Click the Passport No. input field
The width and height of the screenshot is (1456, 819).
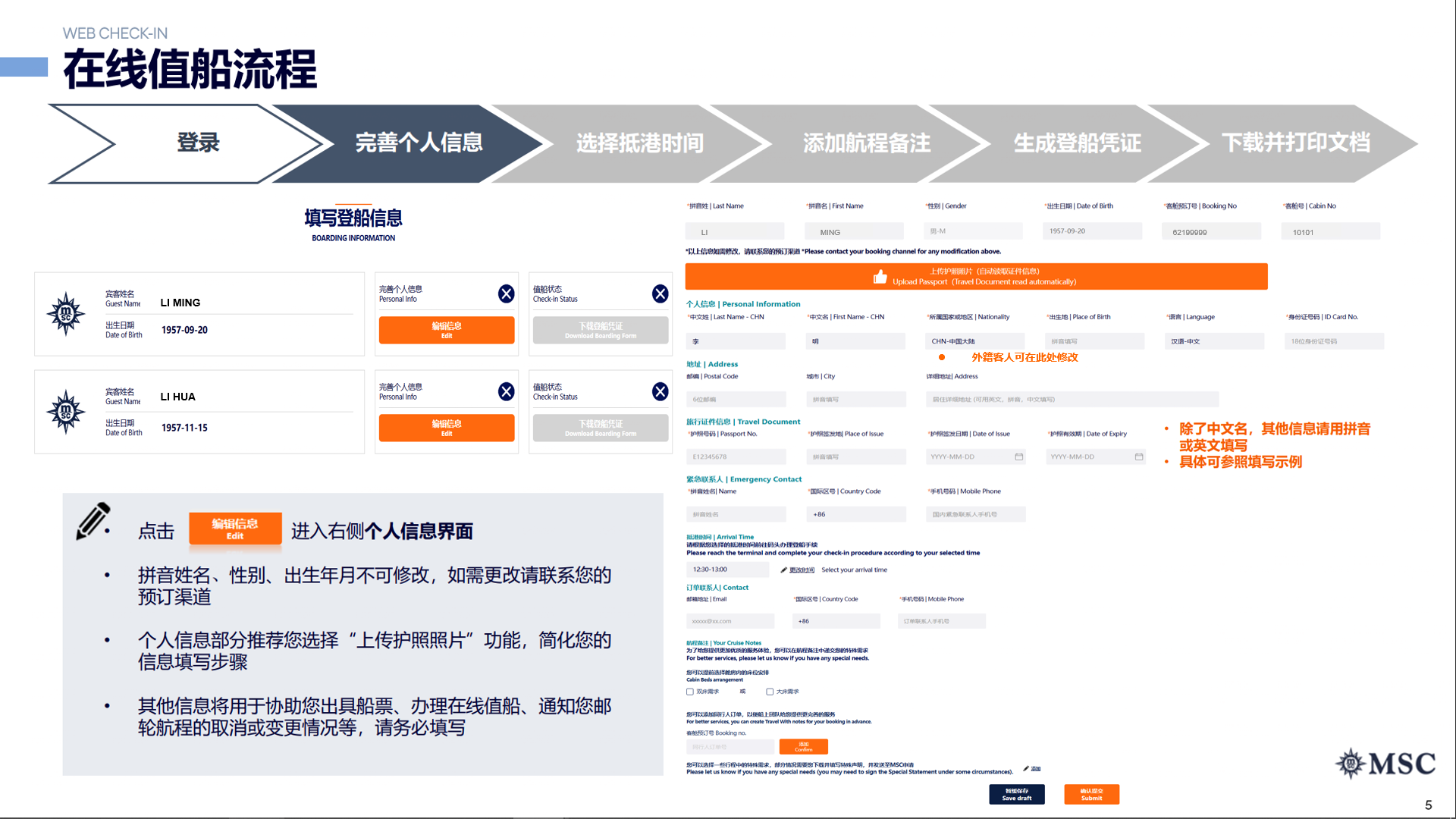pyautogui.click(x=736, y=457)
